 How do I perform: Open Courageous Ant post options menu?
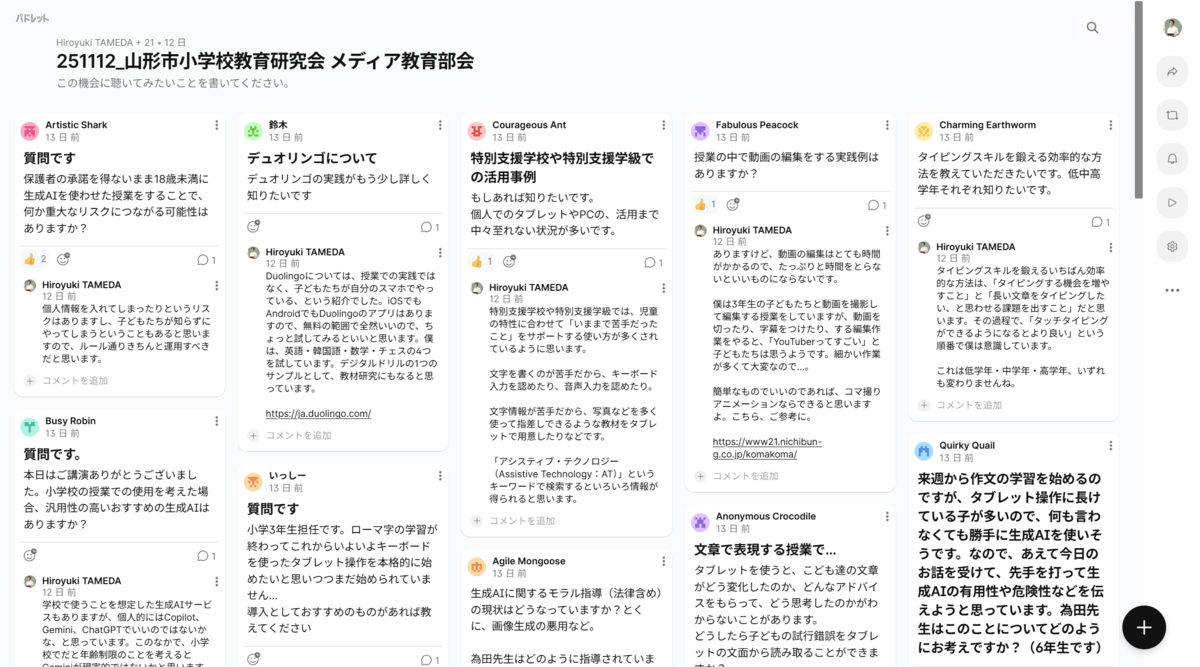click(663, 125)
